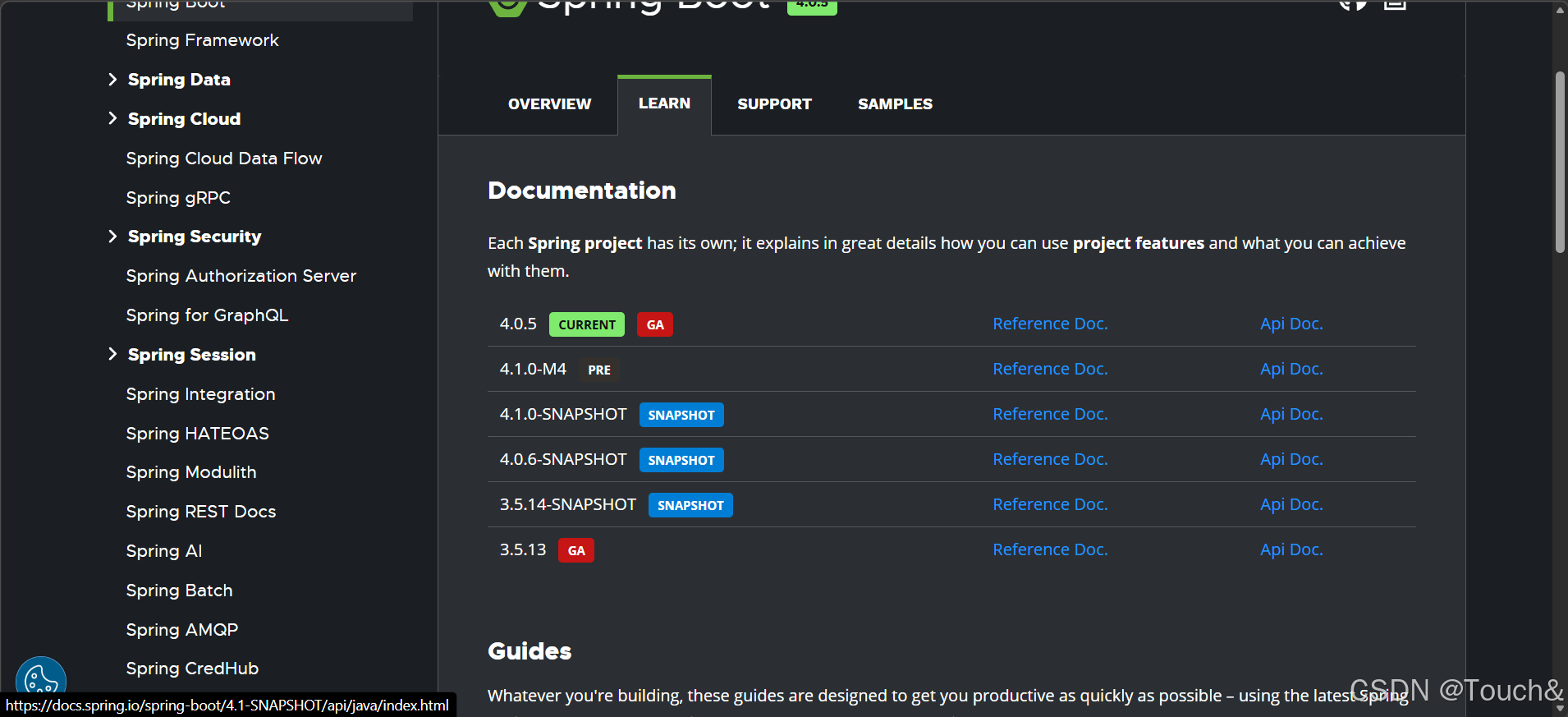
Task: Select the Learn tab
Action: click(664, 104)
